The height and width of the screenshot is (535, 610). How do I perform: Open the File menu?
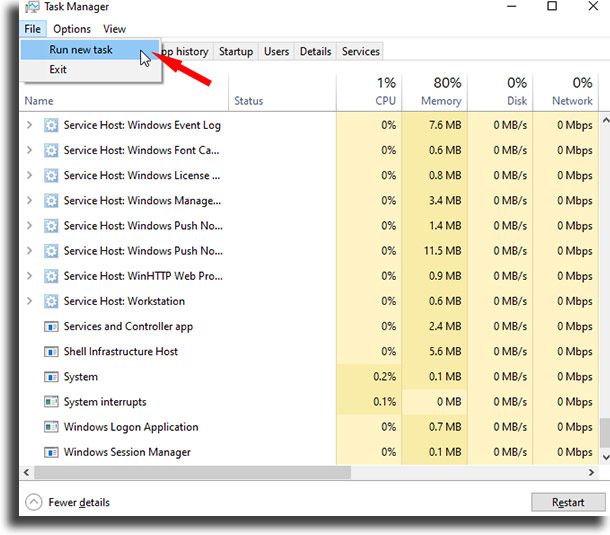click(x=33, y=29)
